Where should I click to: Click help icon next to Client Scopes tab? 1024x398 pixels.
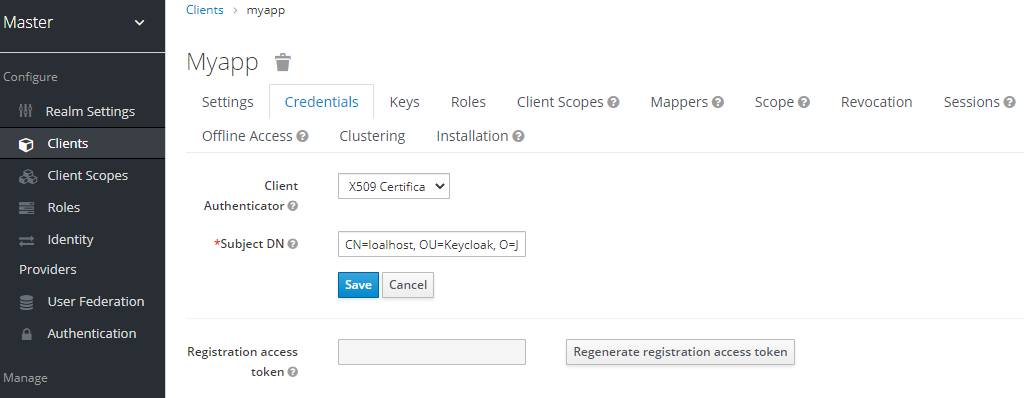[613, 103]
